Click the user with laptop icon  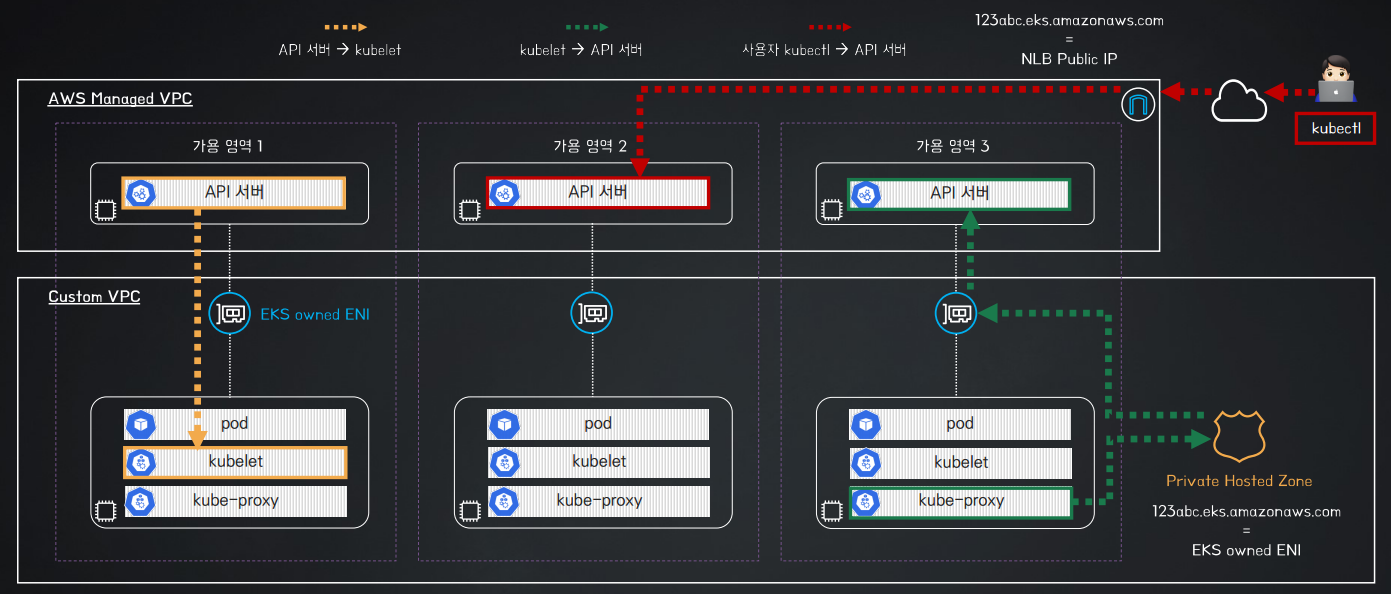(x=1334, y=81)
